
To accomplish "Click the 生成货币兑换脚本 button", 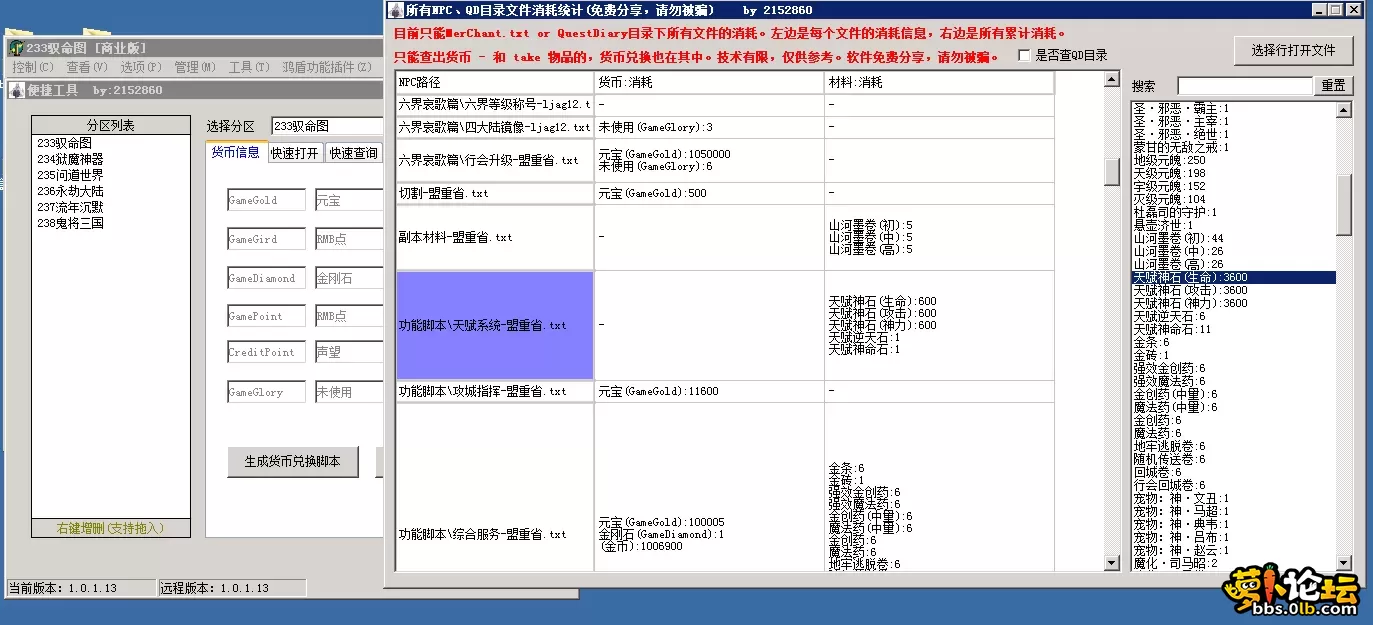I will click(x=293, y=462).
